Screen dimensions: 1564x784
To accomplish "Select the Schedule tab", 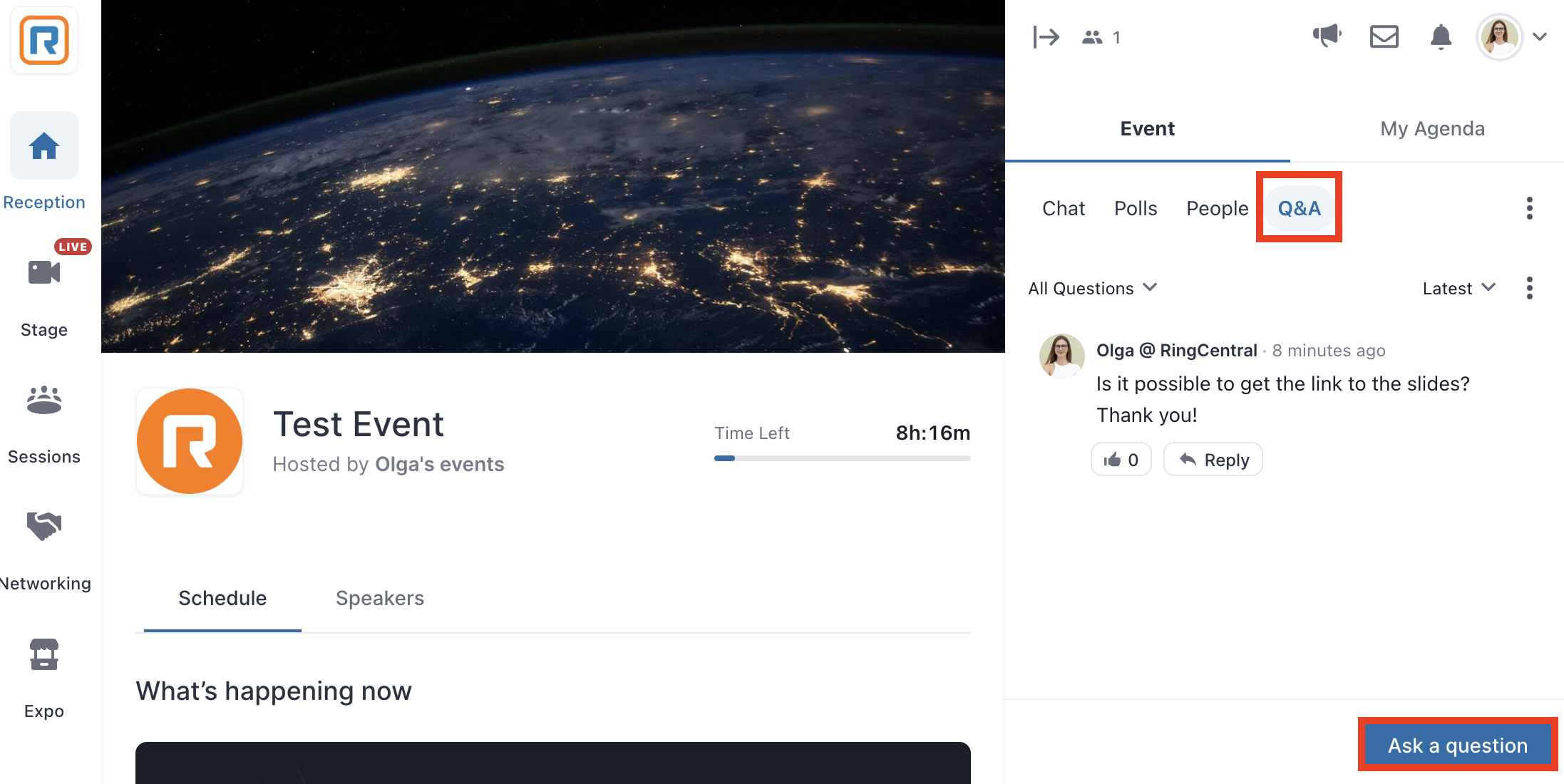I will point(222,599).
